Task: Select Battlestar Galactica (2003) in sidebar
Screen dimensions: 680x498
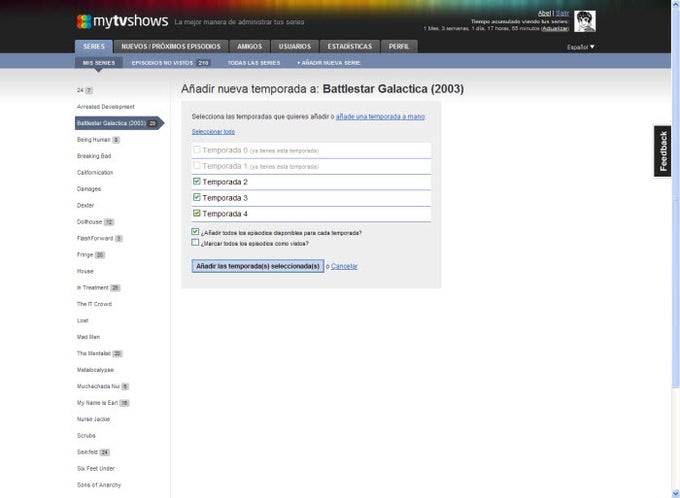Action: [x=118, y=123]
